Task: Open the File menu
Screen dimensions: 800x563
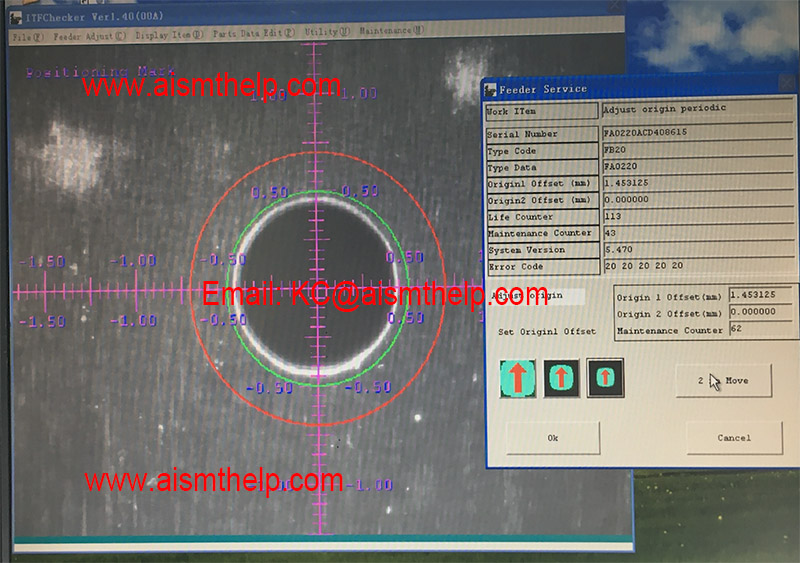Action: [24, 32]
